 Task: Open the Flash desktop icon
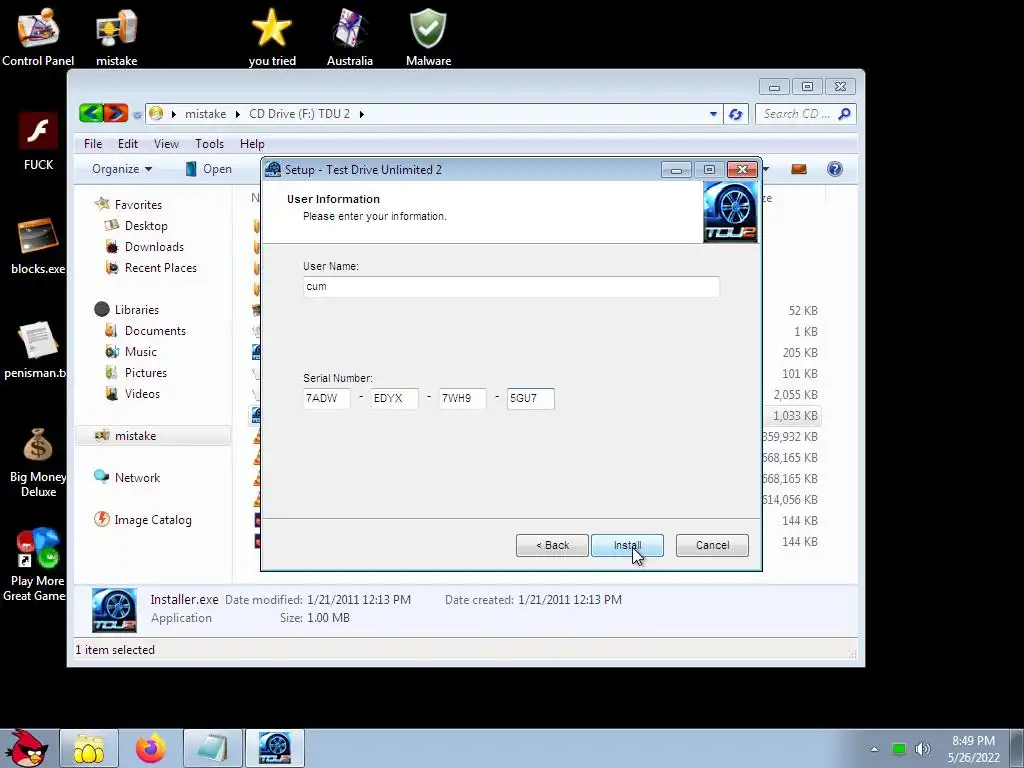(38, 140)
